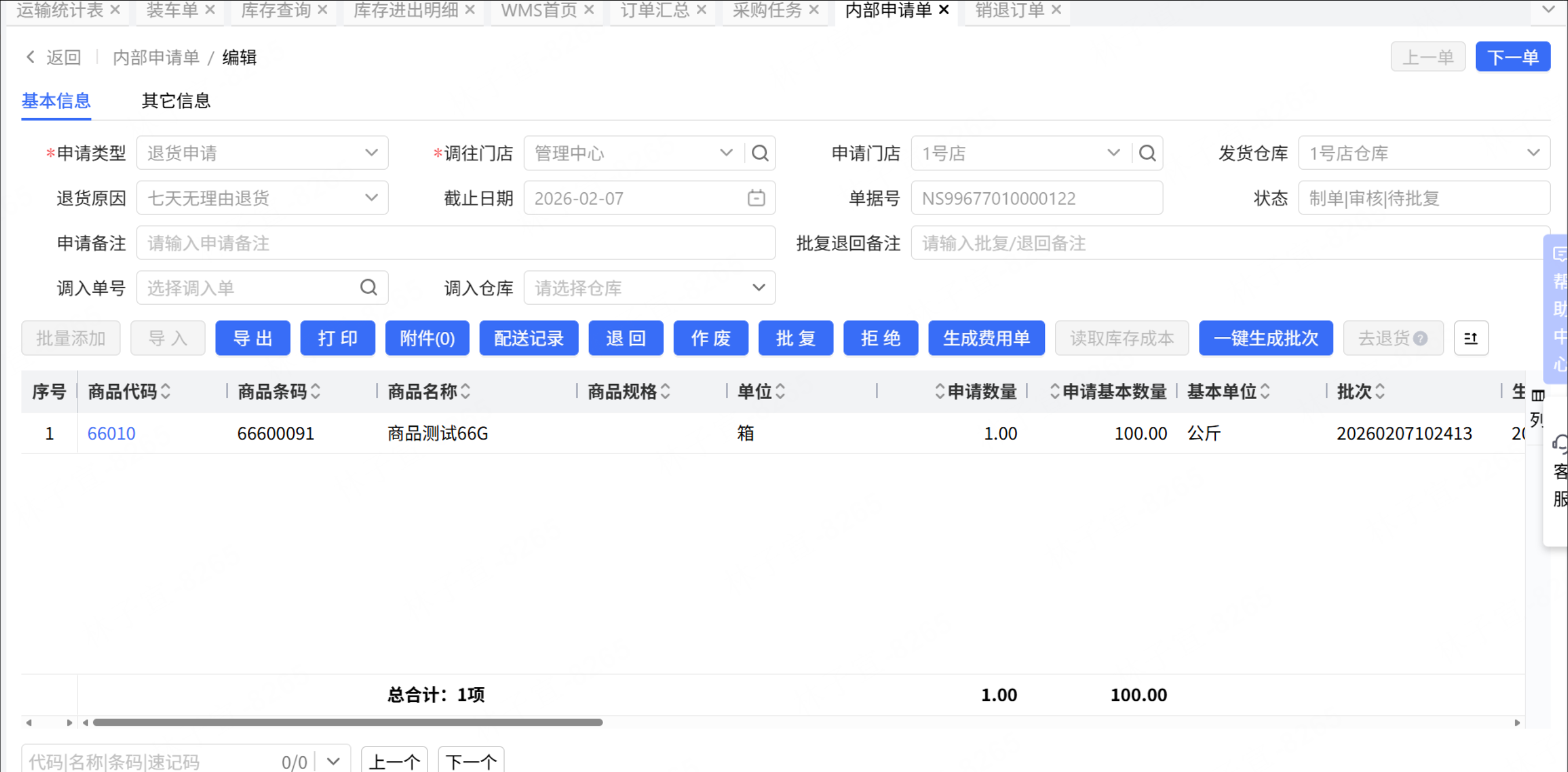
Task: Switch to the 其它信息 tab
Action: point(176,100)
